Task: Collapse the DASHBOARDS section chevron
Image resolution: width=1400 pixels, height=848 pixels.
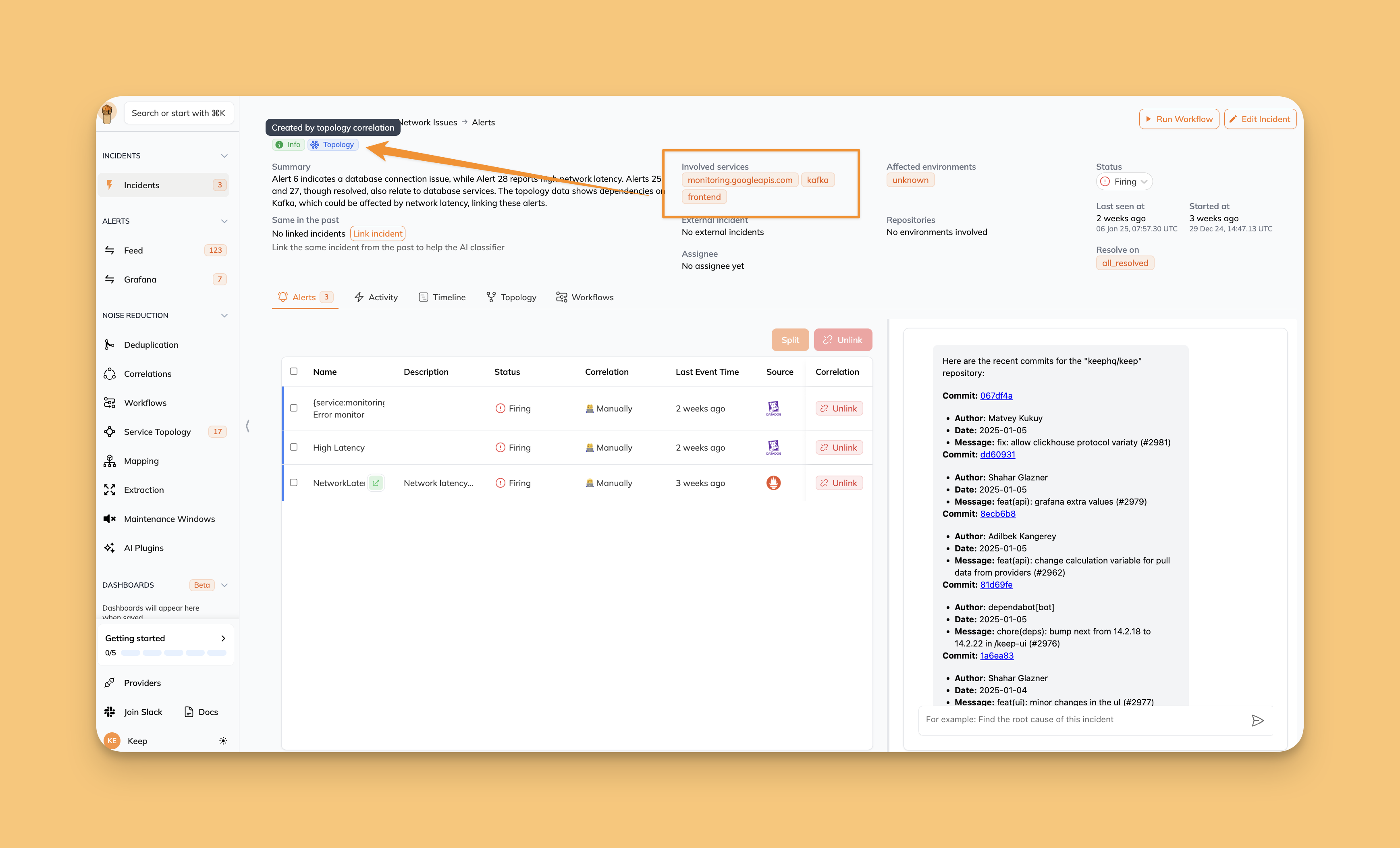Action: pyautogui.click(x=224, y=585)
